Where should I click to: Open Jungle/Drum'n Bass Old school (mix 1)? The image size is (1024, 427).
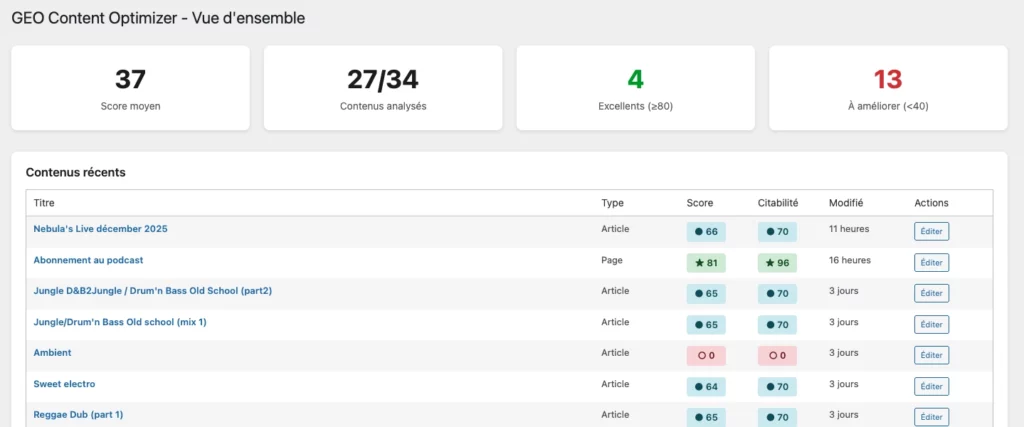coord(120,322)
